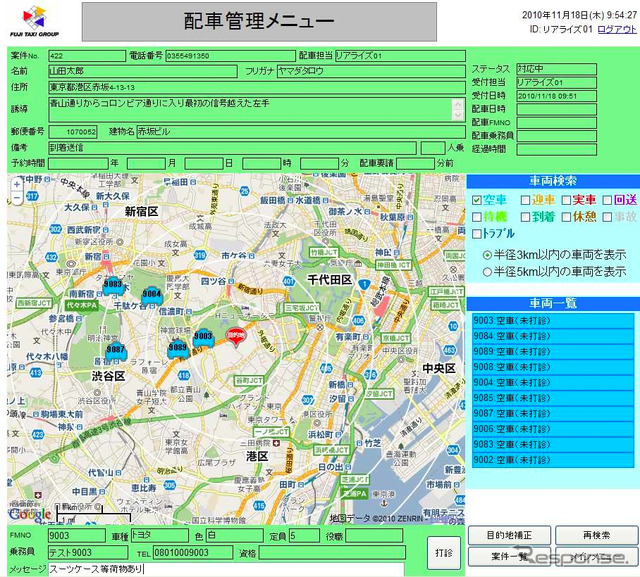This screenshot has height=577, width=640.
Task: Check the トラブル filter checkbox
Action: click(x=477, y=234)
